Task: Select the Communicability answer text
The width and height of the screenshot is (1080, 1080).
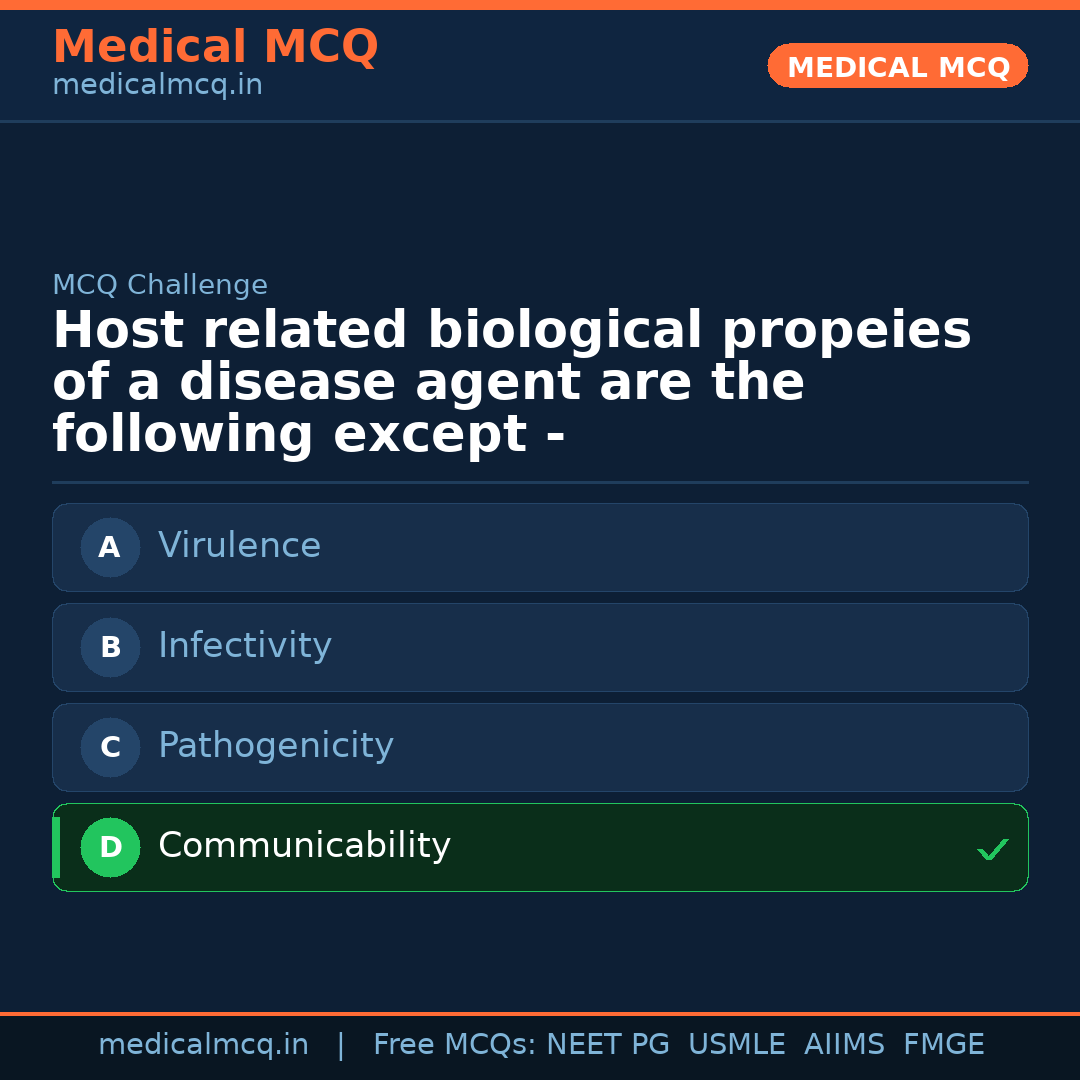Action: pyautogui.click(x=304, y=846)
